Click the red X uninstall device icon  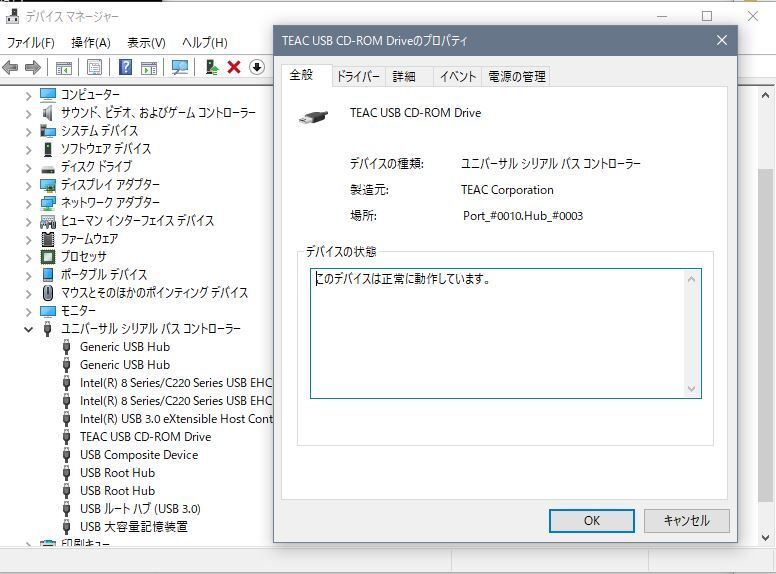tap(234, 67)
